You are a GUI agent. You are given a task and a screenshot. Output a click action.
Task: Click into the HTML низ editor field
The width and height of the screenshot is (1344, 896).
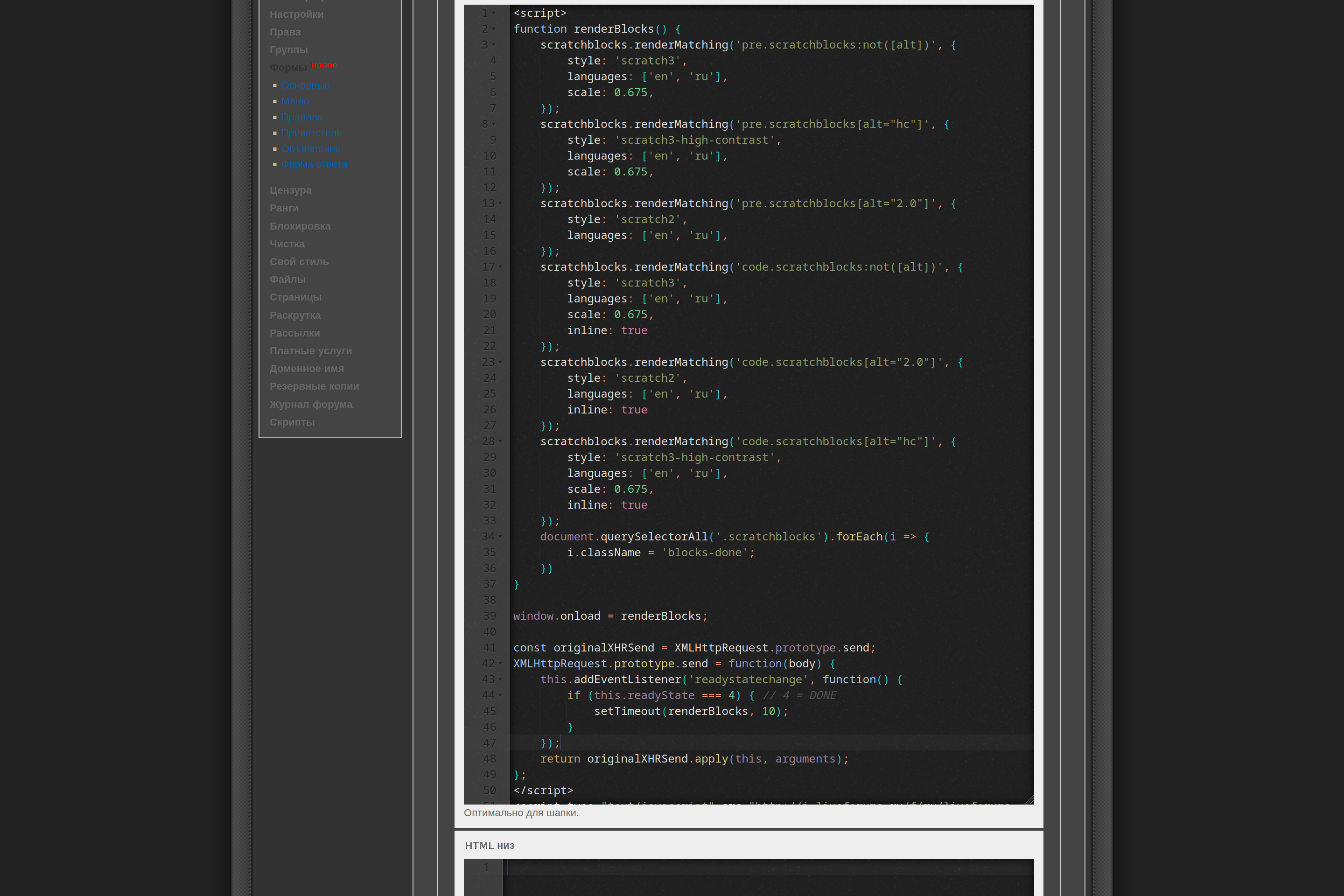766,874
